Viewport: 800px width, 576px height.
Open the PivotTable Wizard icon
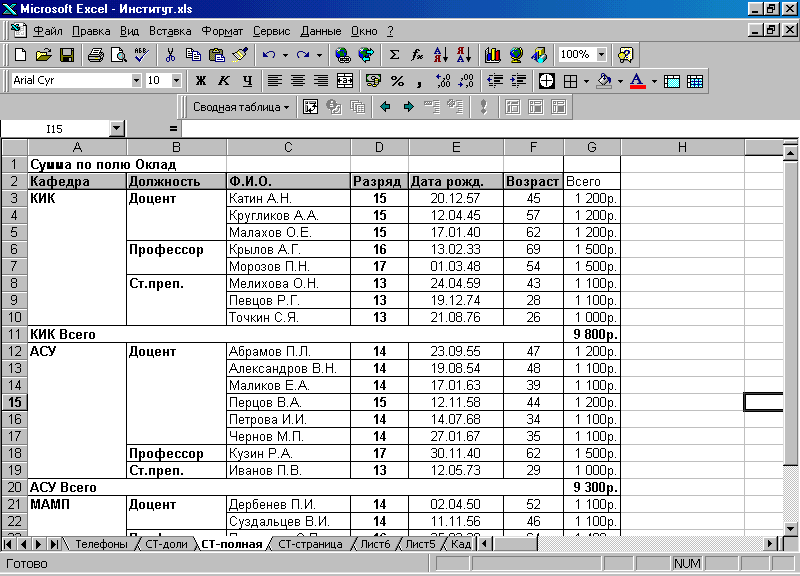310,107
